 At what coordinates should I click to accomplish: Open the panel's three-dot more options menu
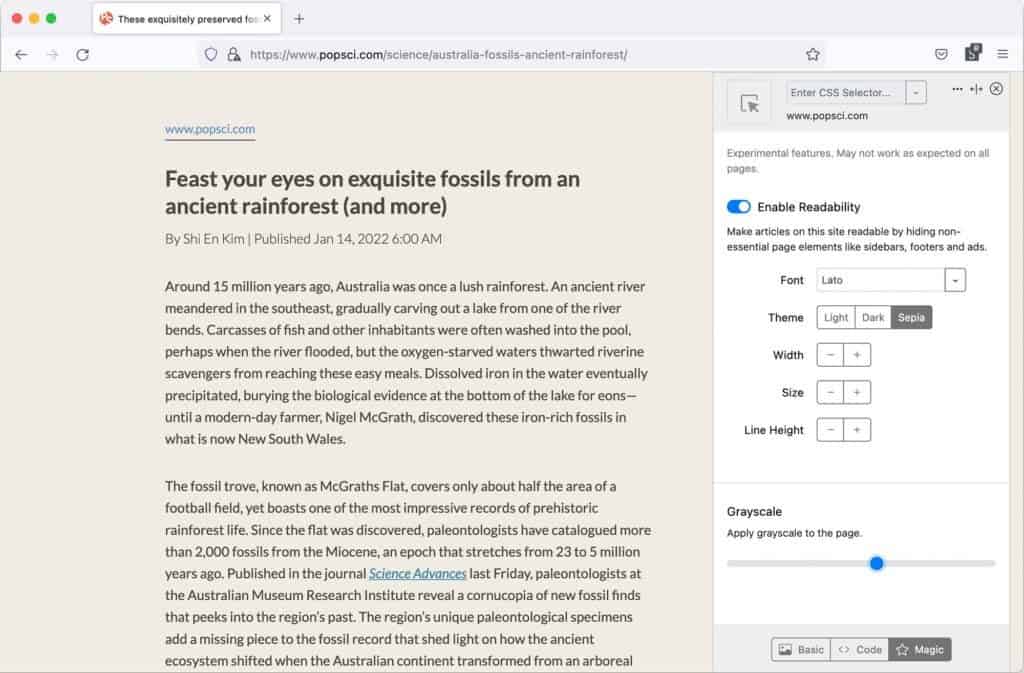coord(957,89)
